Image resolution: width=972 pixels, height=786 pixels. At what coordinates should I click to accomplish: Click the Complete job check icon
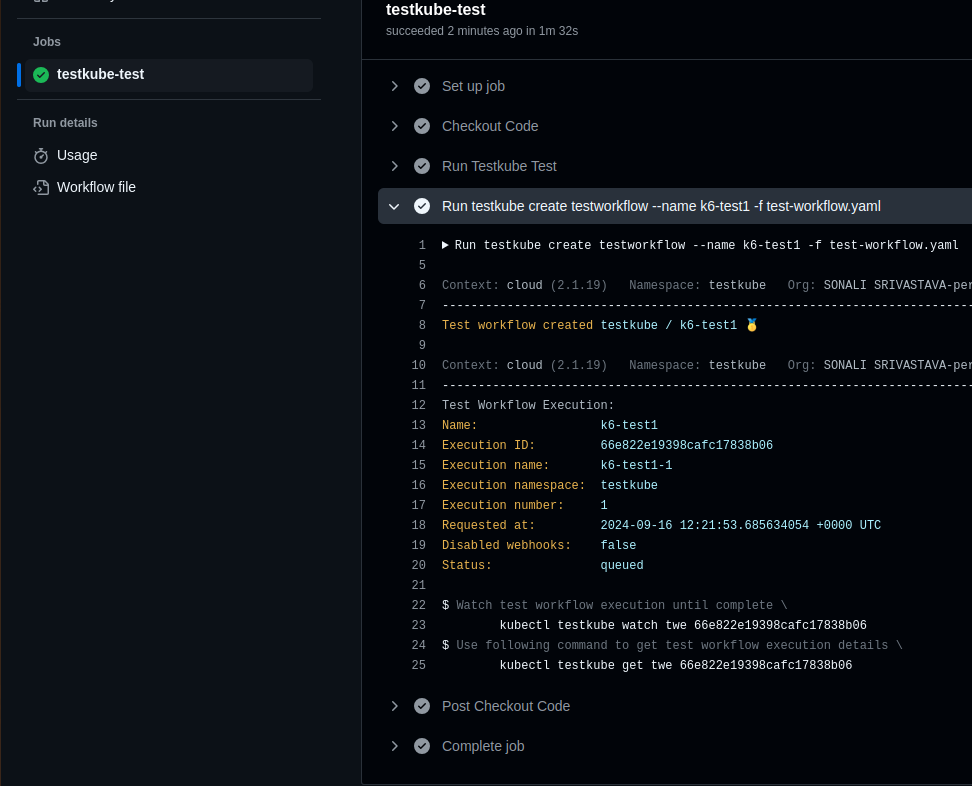click(422, 746)
